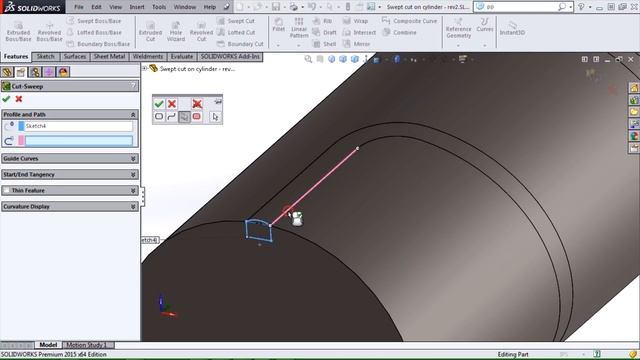Click the Extruded Cut tool

point(150,31)
